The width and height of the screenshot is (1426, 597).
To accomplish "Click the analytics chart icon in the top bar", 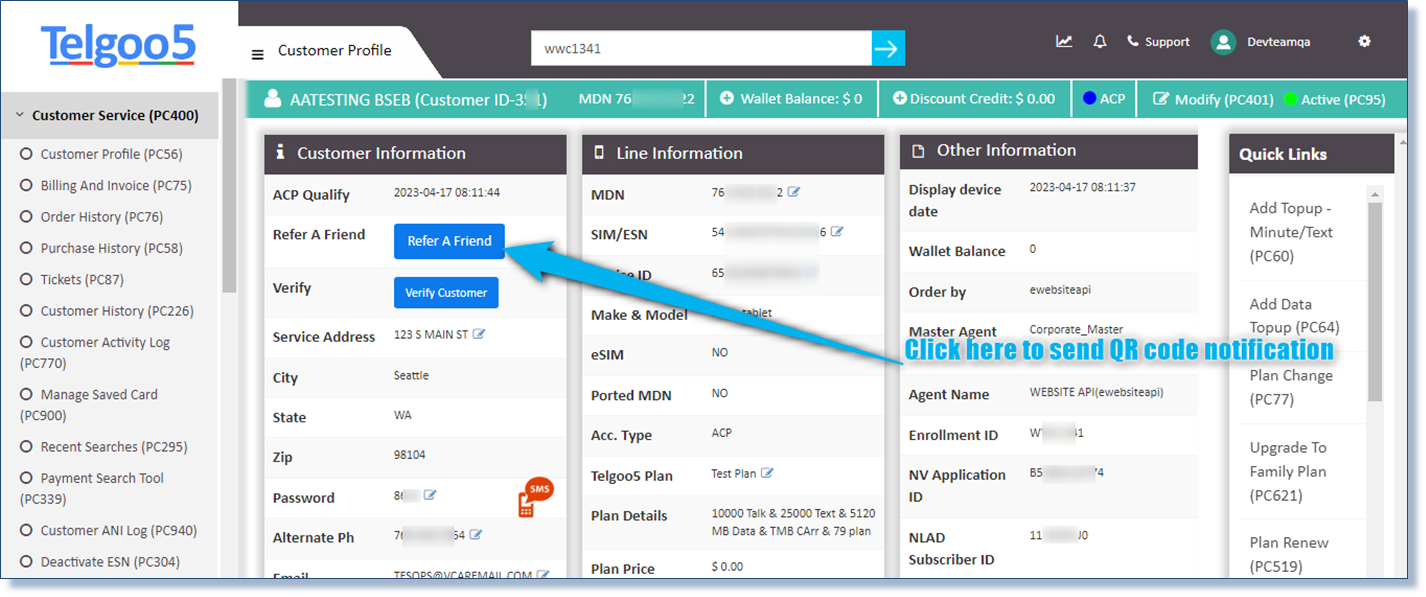I will click(x=1063, y=41).
